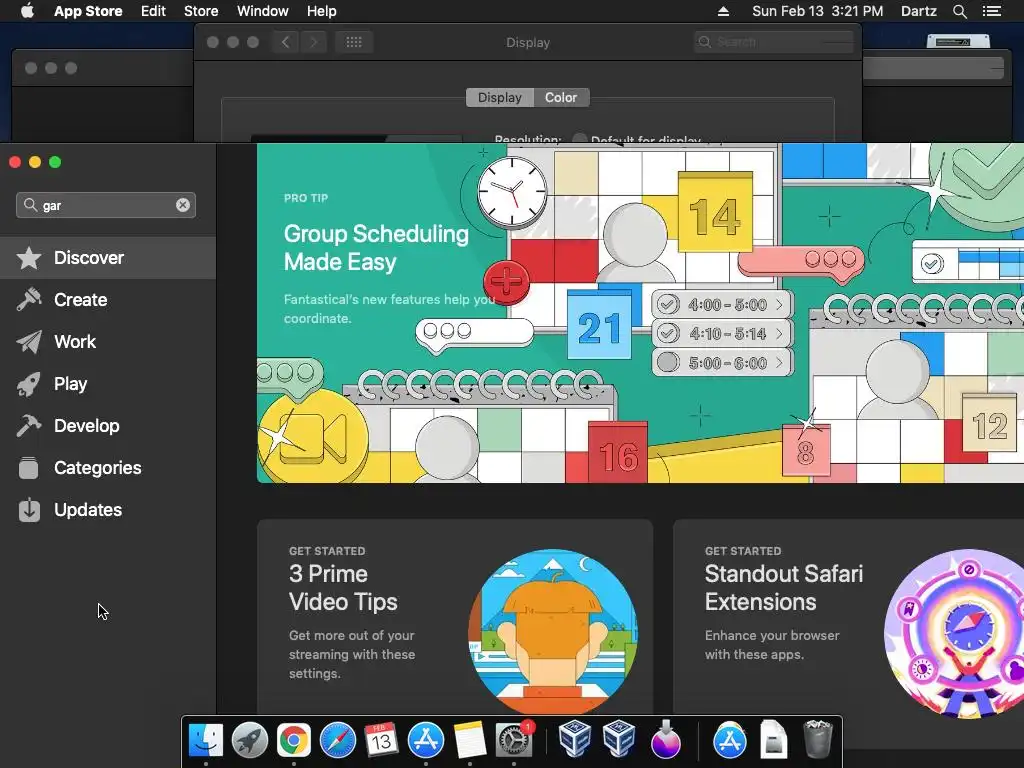1024x768 pixels.
Task: Open the Work section with paper plane icon
Action: (x=108, y=342)
